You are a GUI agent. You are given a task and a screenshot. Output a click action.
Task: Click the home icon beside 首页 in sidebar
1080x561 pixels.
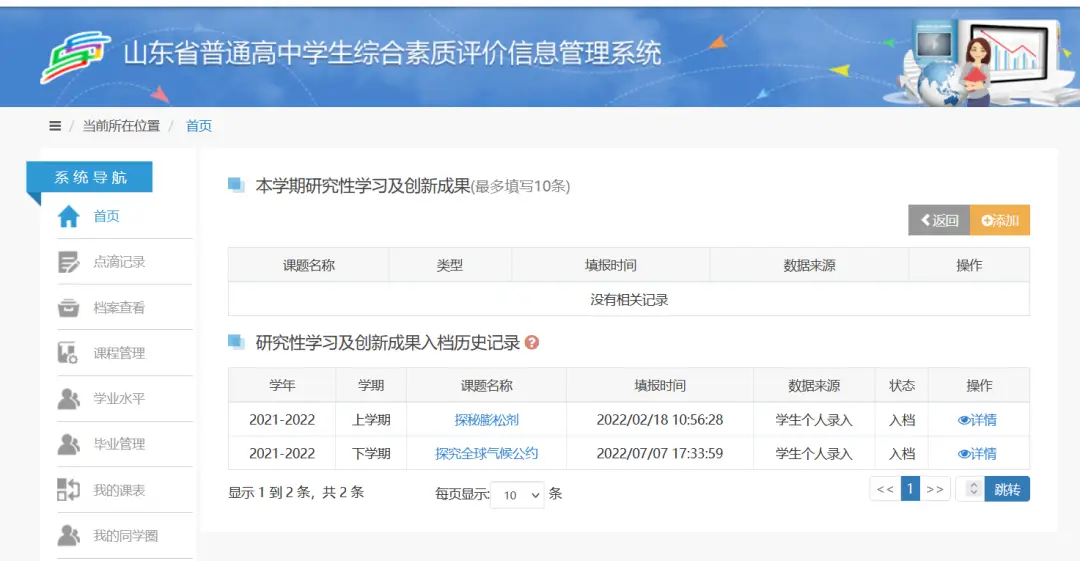click(69, 216)
